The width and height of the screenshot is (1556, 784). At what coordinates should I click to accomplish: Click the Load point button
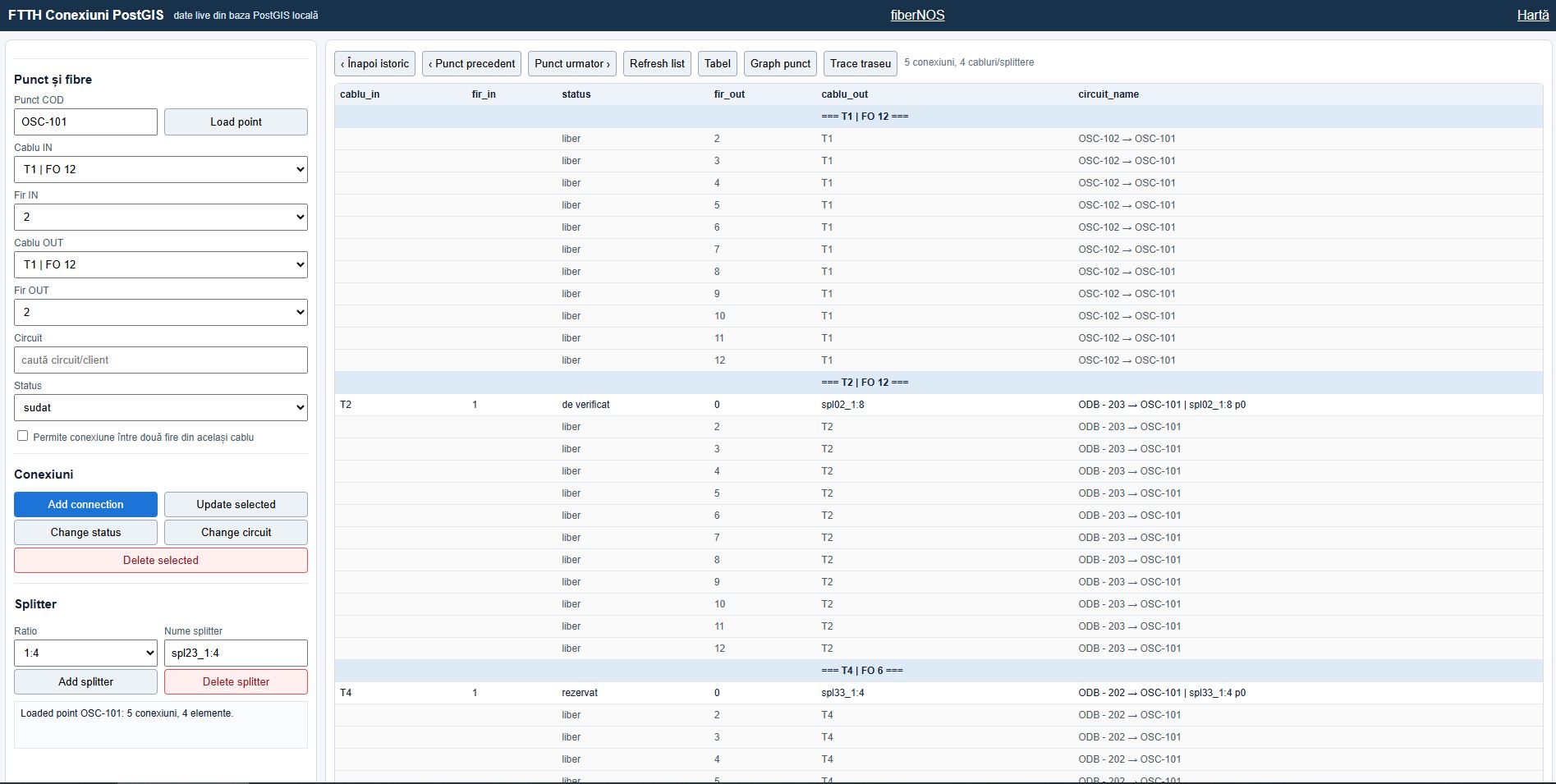236,121
